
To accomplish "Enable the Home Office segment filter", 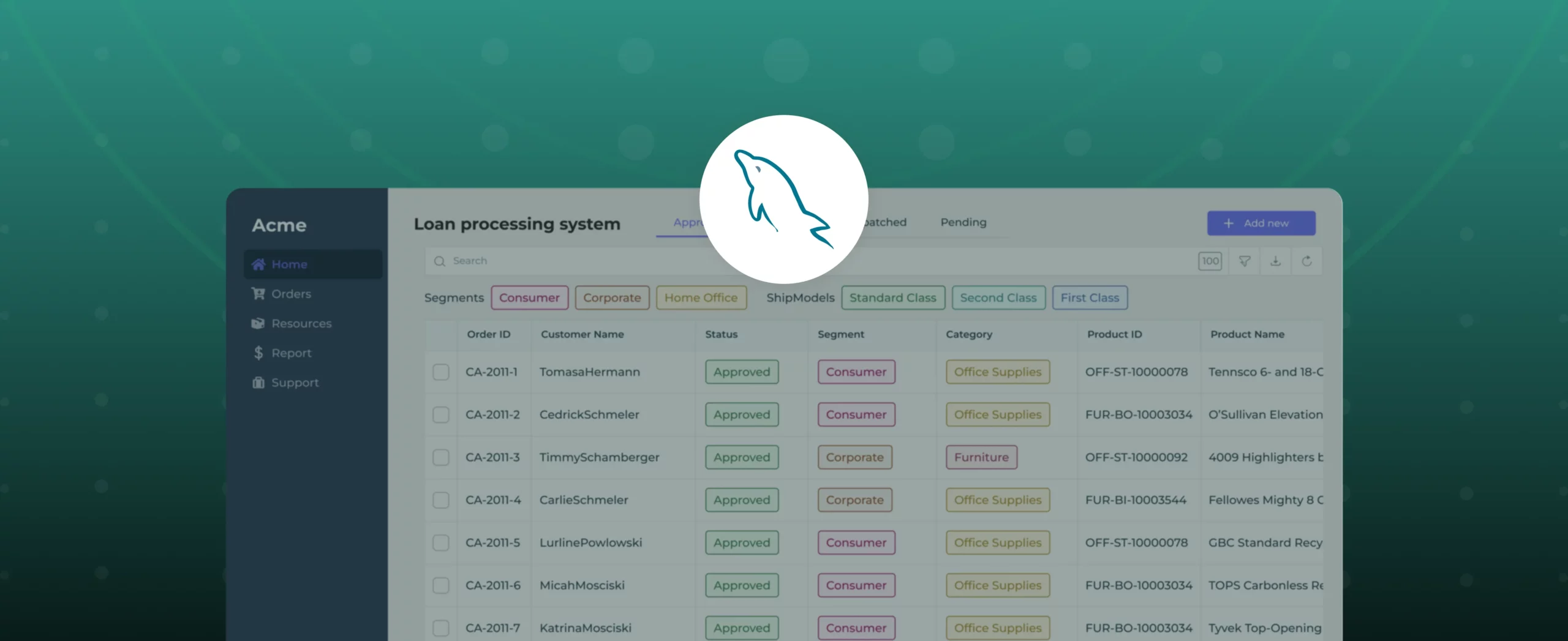I will click(x=701, y=298).
